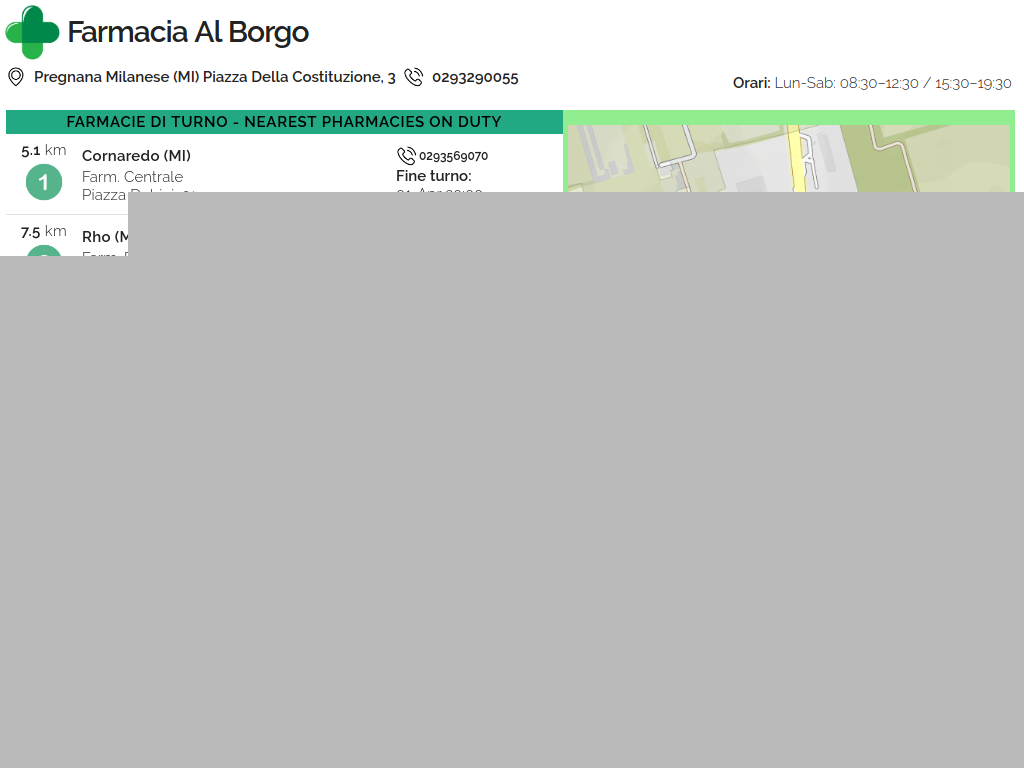Click the green cross pharmacy logo
This screenshot has width=1024, height=768.
click(x=32, y=32)
